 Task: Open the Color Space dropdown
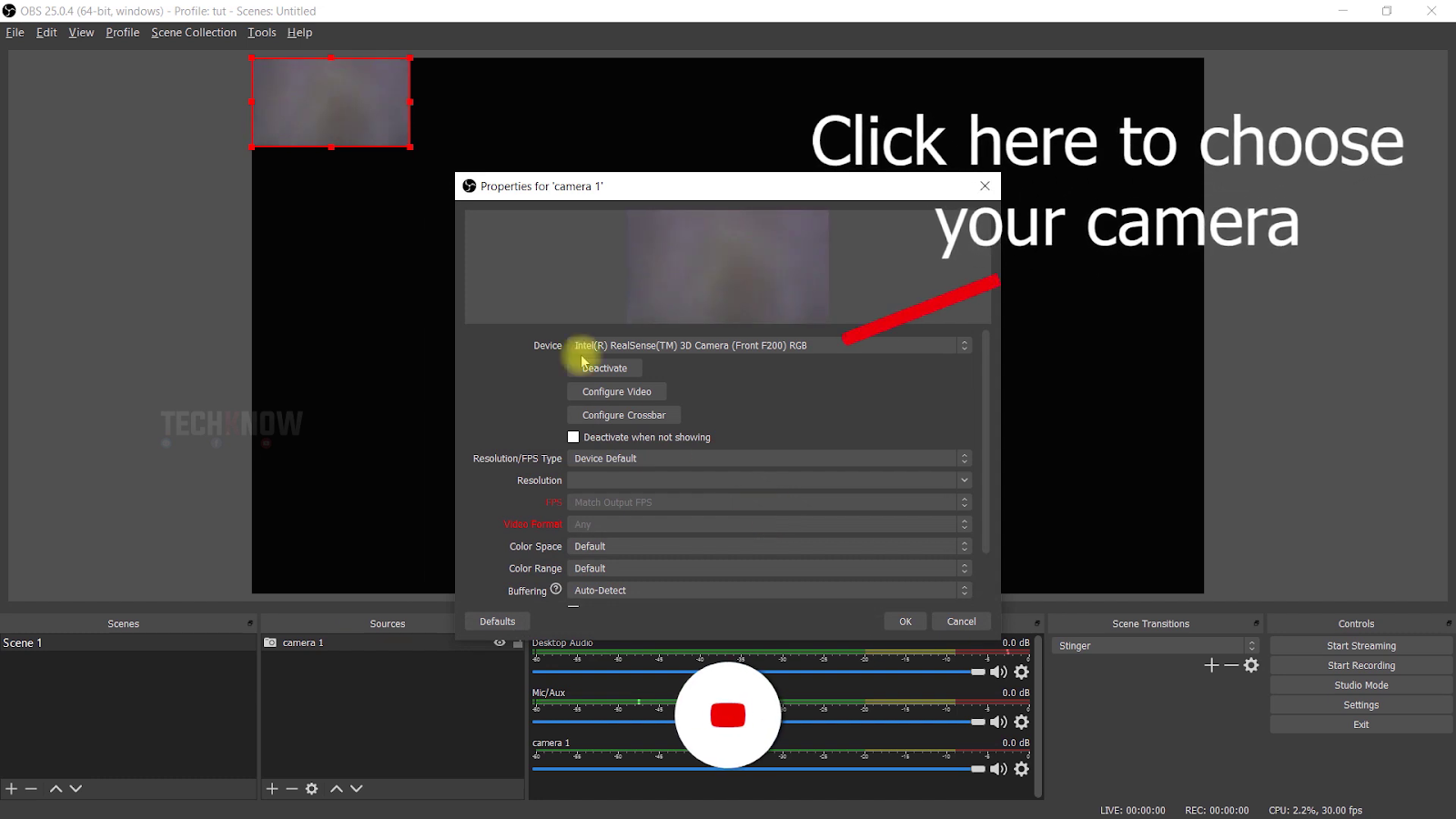(769, 546)
